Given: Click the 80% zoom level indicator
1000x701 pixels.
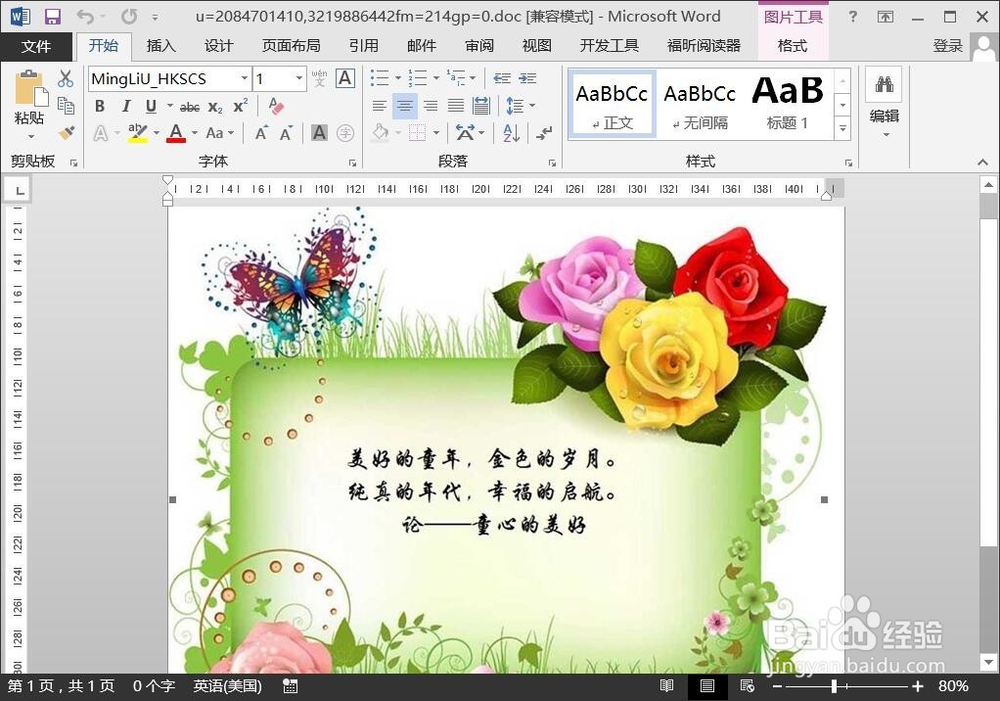Looking at the screenshot, I should pos(952,687).
